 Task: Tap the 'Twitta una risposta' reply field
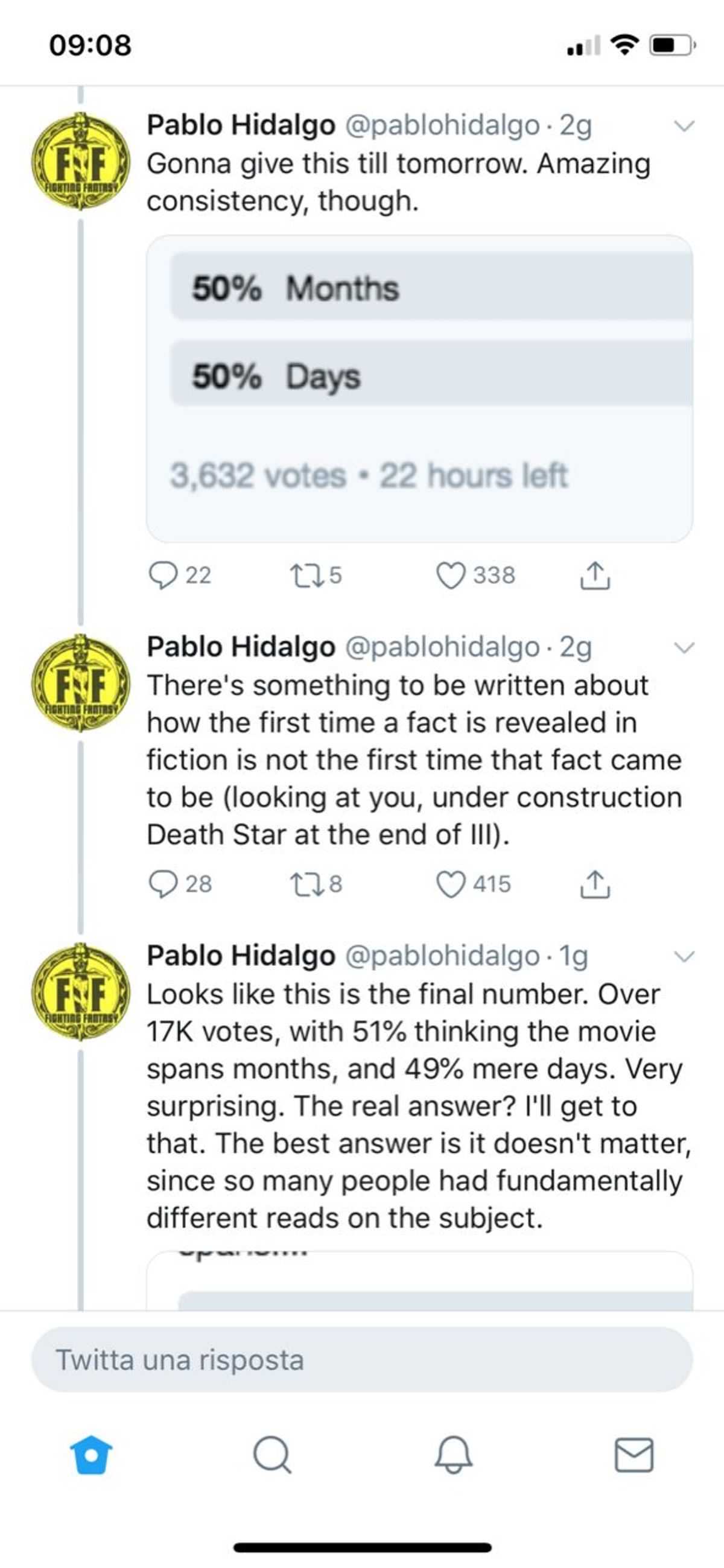[x=361, y=1359]
